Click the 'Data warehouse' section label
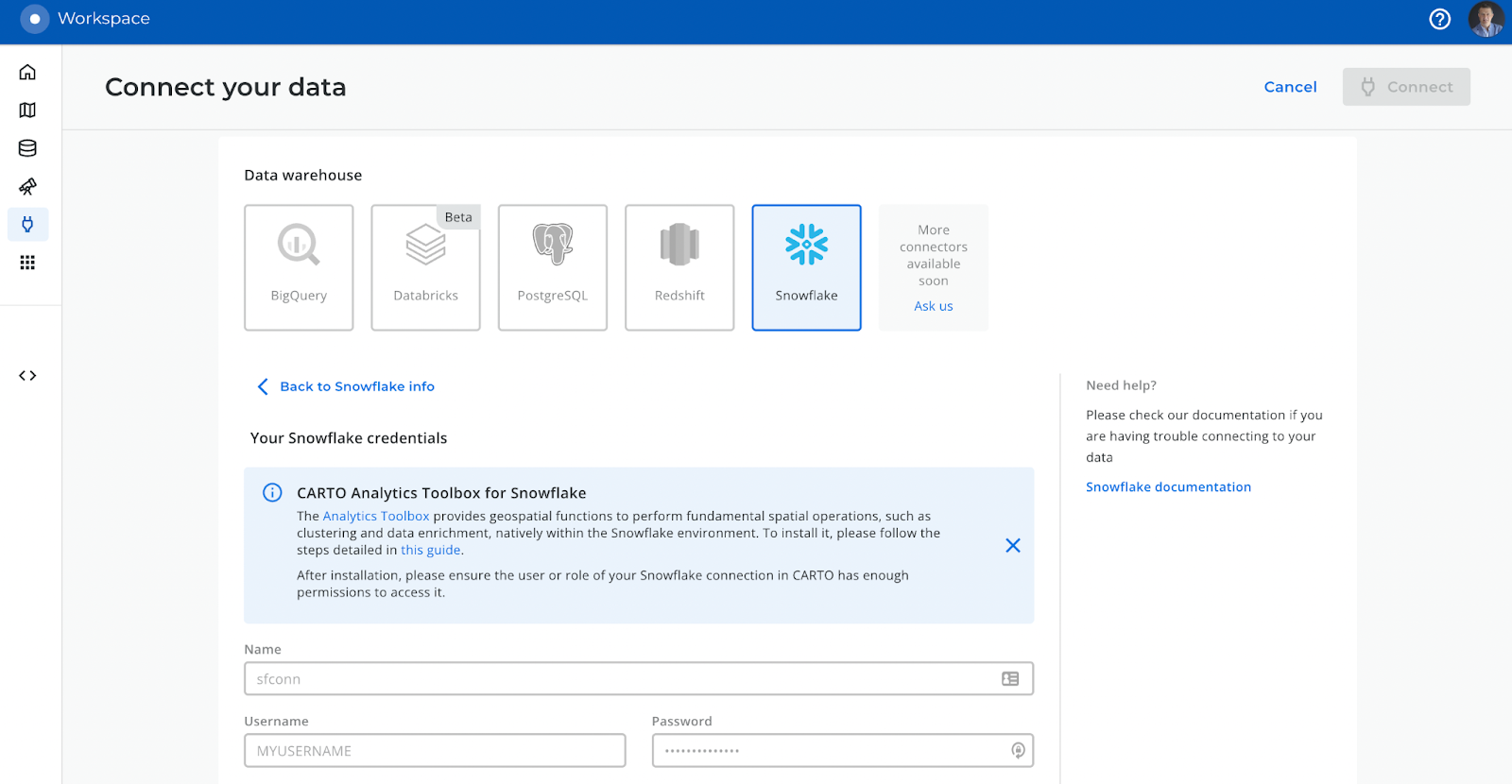1512x784 pixels. click(303, 175)
